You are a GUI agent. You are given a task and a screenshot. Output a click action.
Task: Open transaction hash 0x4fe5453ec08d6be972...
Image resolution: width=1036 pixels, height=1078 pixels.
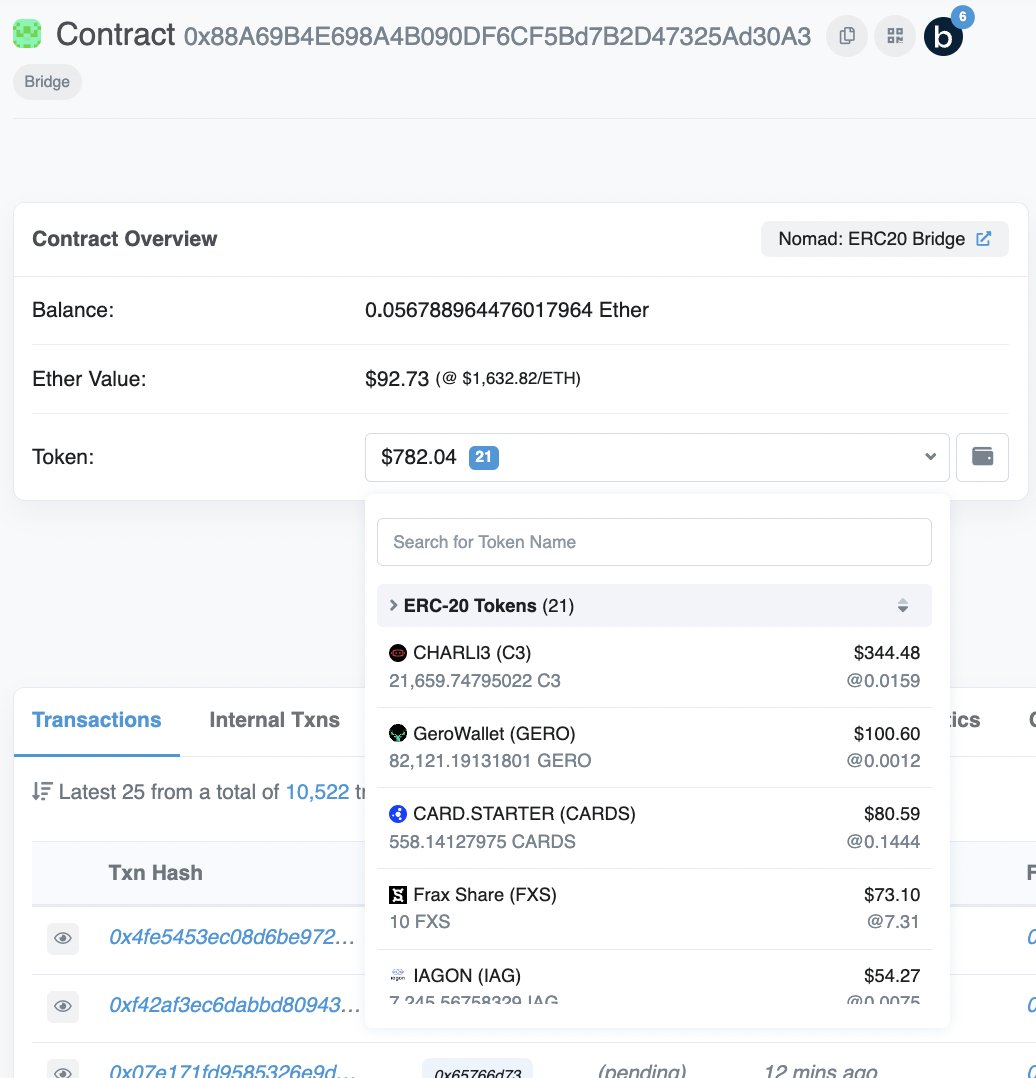232,937
